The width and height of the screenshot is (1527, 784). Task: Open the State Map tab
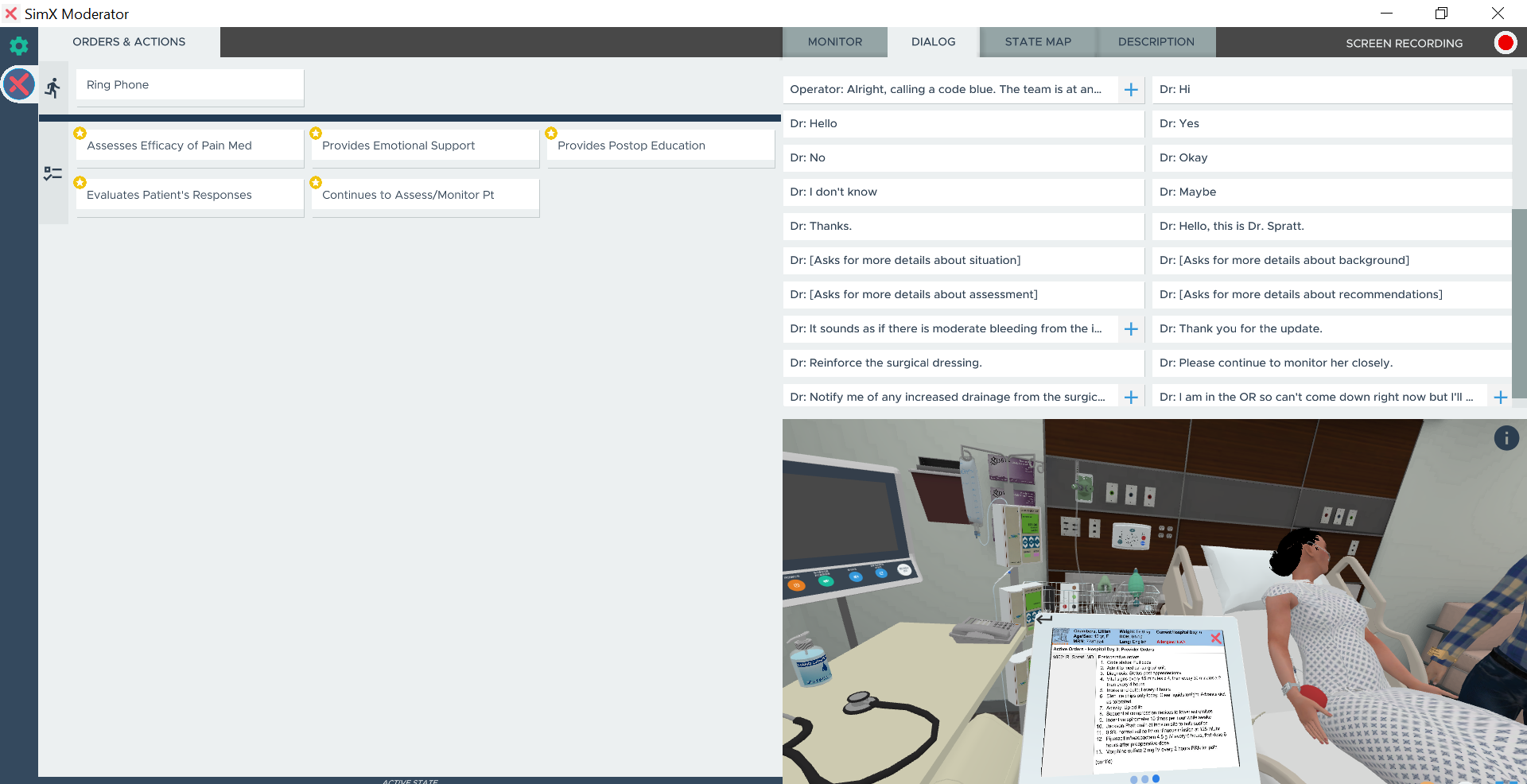tap(1037, 42)
